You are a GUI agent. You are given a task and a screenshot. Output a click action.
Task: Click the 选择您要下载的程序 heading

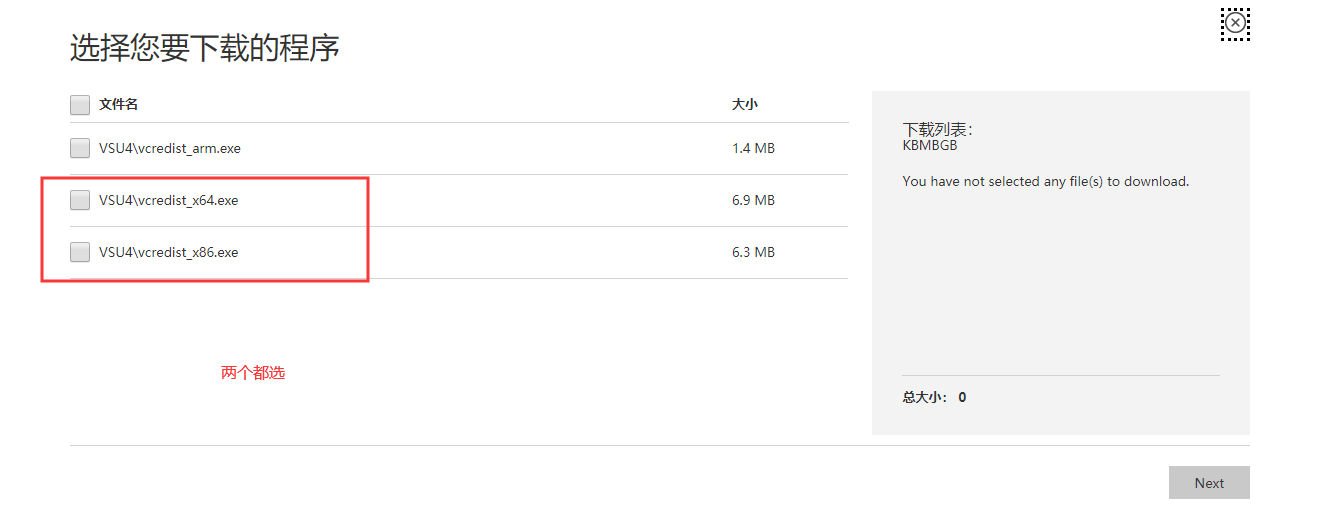tap(205, 47)
